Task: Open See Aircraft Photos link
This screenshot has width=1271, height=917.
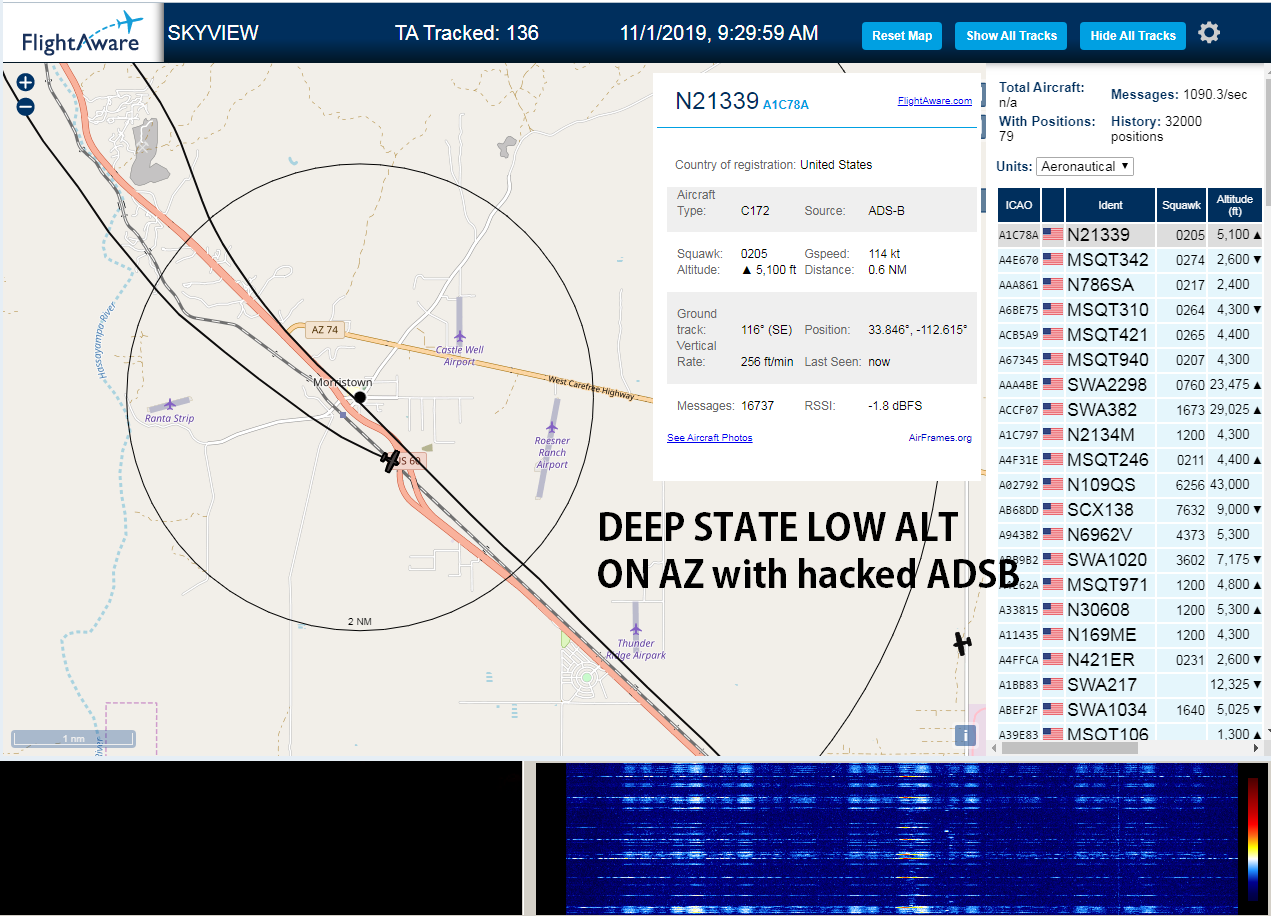Action: click(x=710, y=438)
